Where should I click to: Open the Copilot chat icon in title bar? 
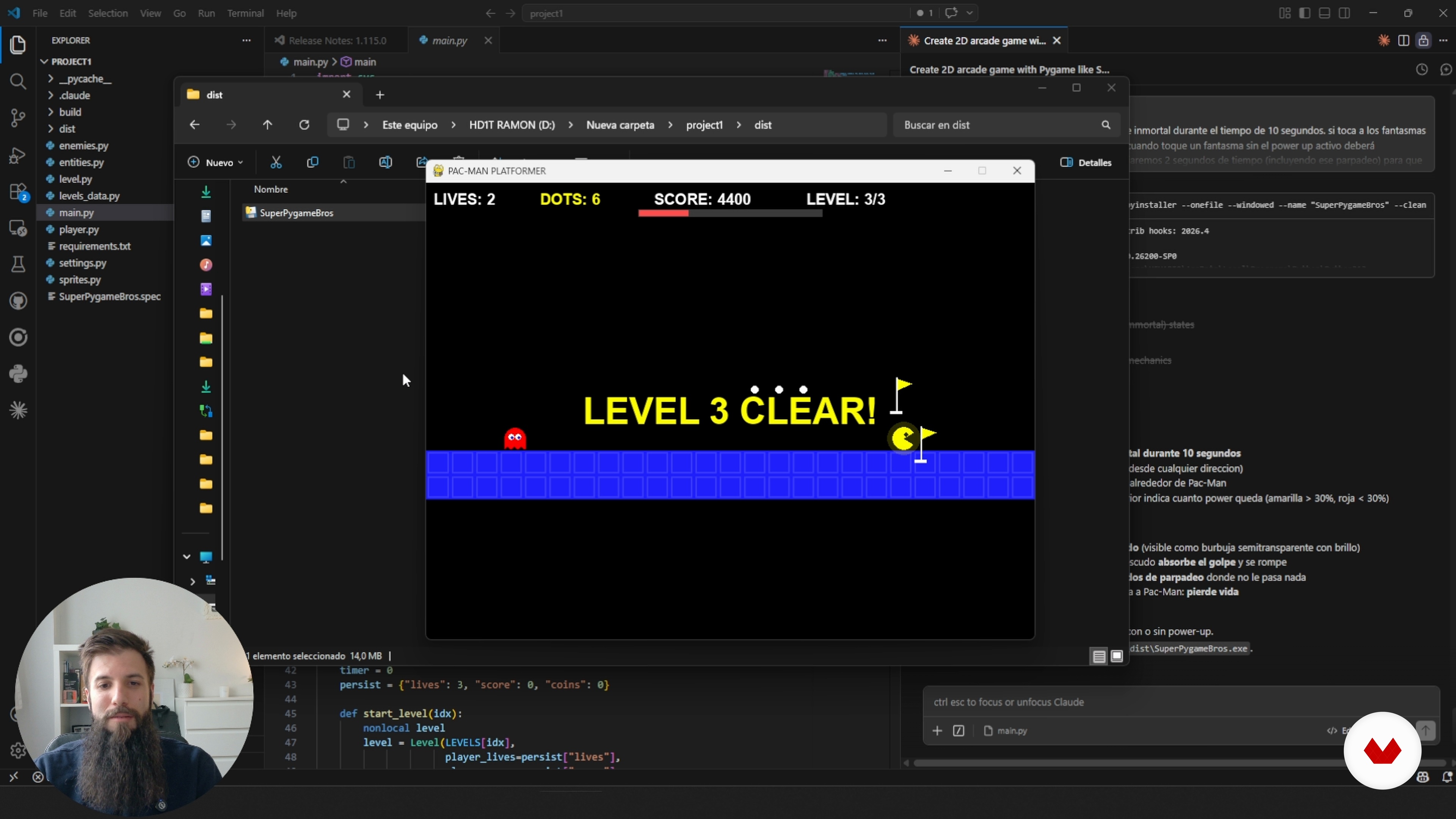[x=952, y=13]
